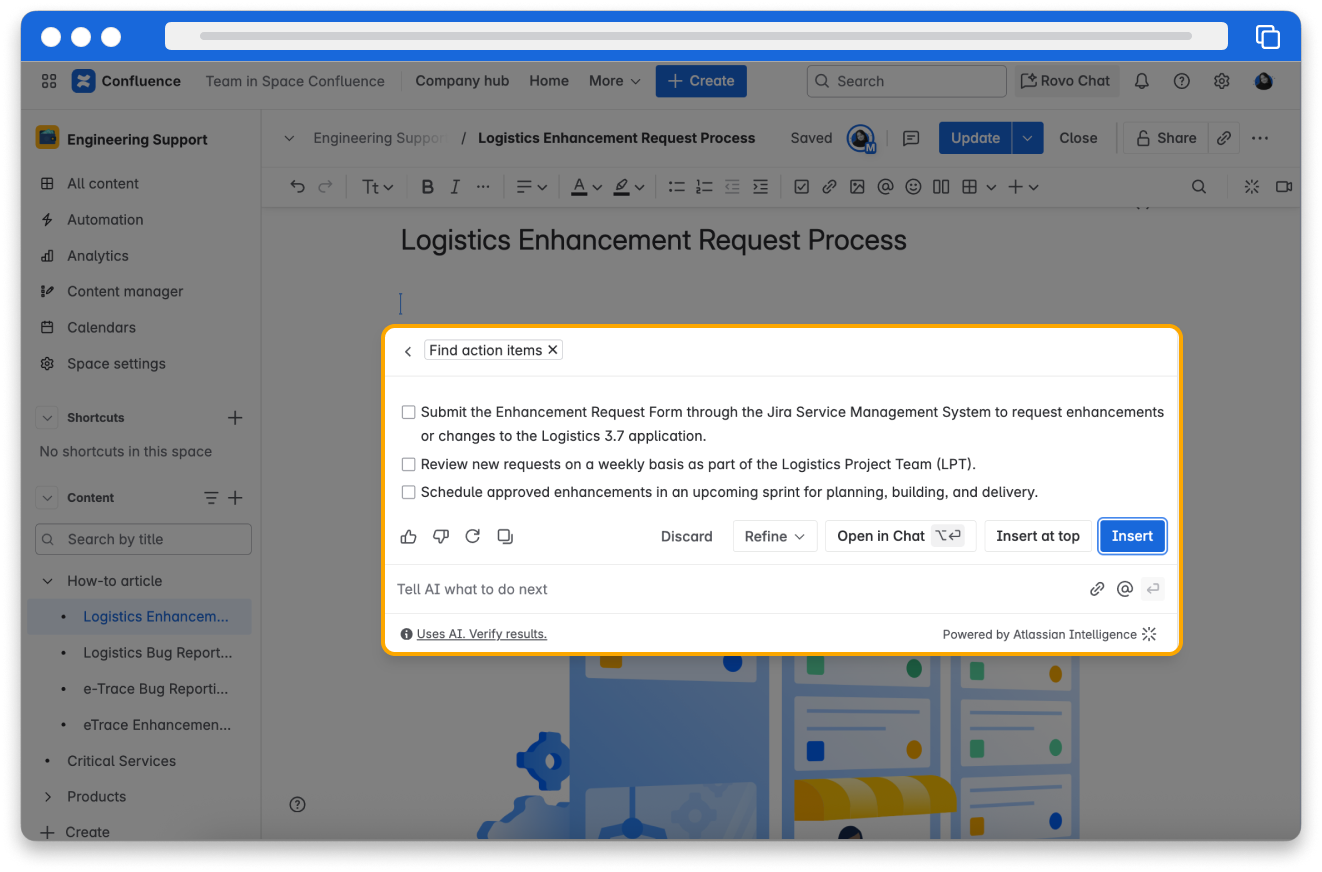
Task: Open Company hub
Action: (x=462, y=81)
